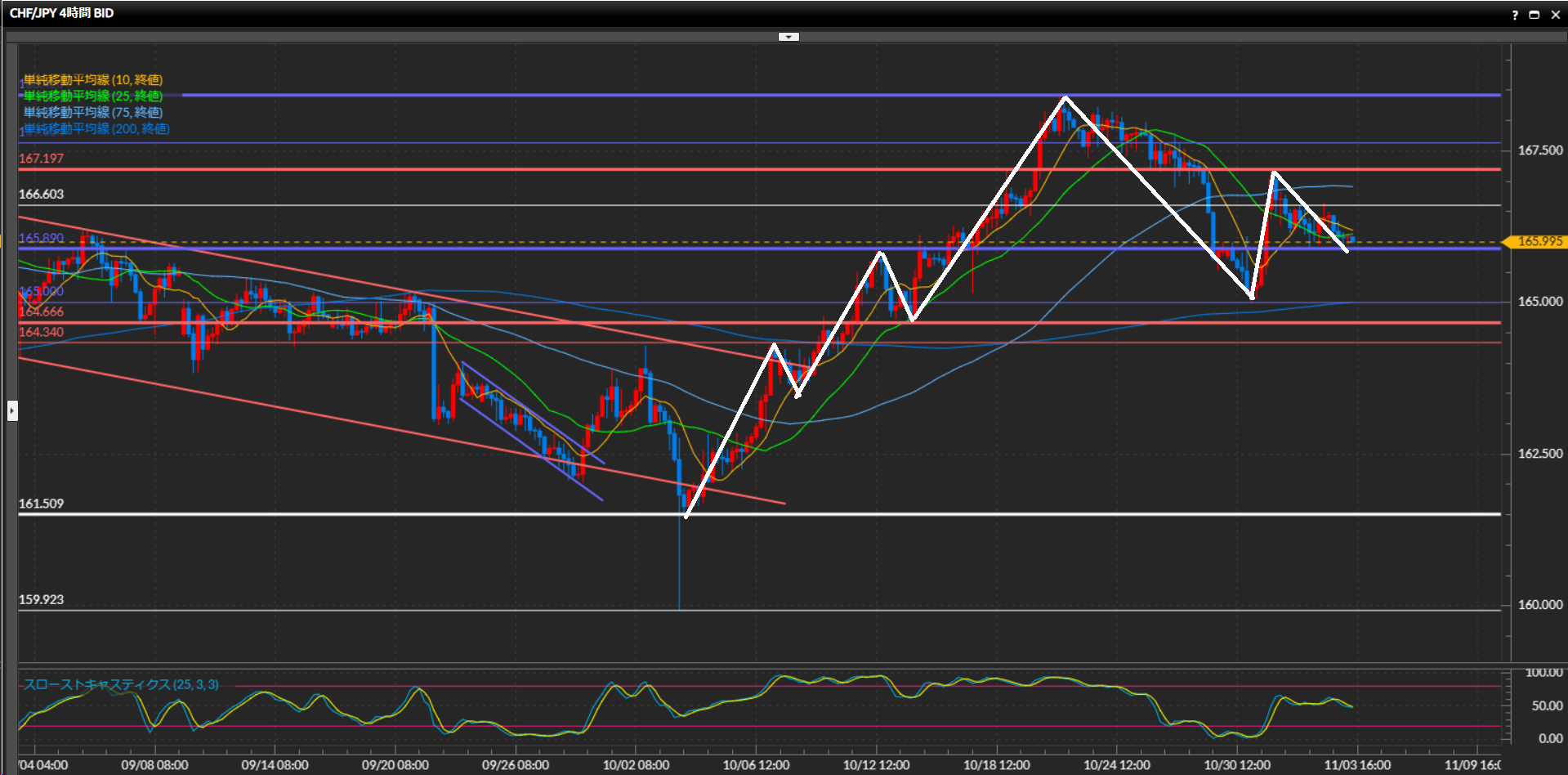
Task: Click the 162.500 price scale value
Action: (x=1539, y=454)
